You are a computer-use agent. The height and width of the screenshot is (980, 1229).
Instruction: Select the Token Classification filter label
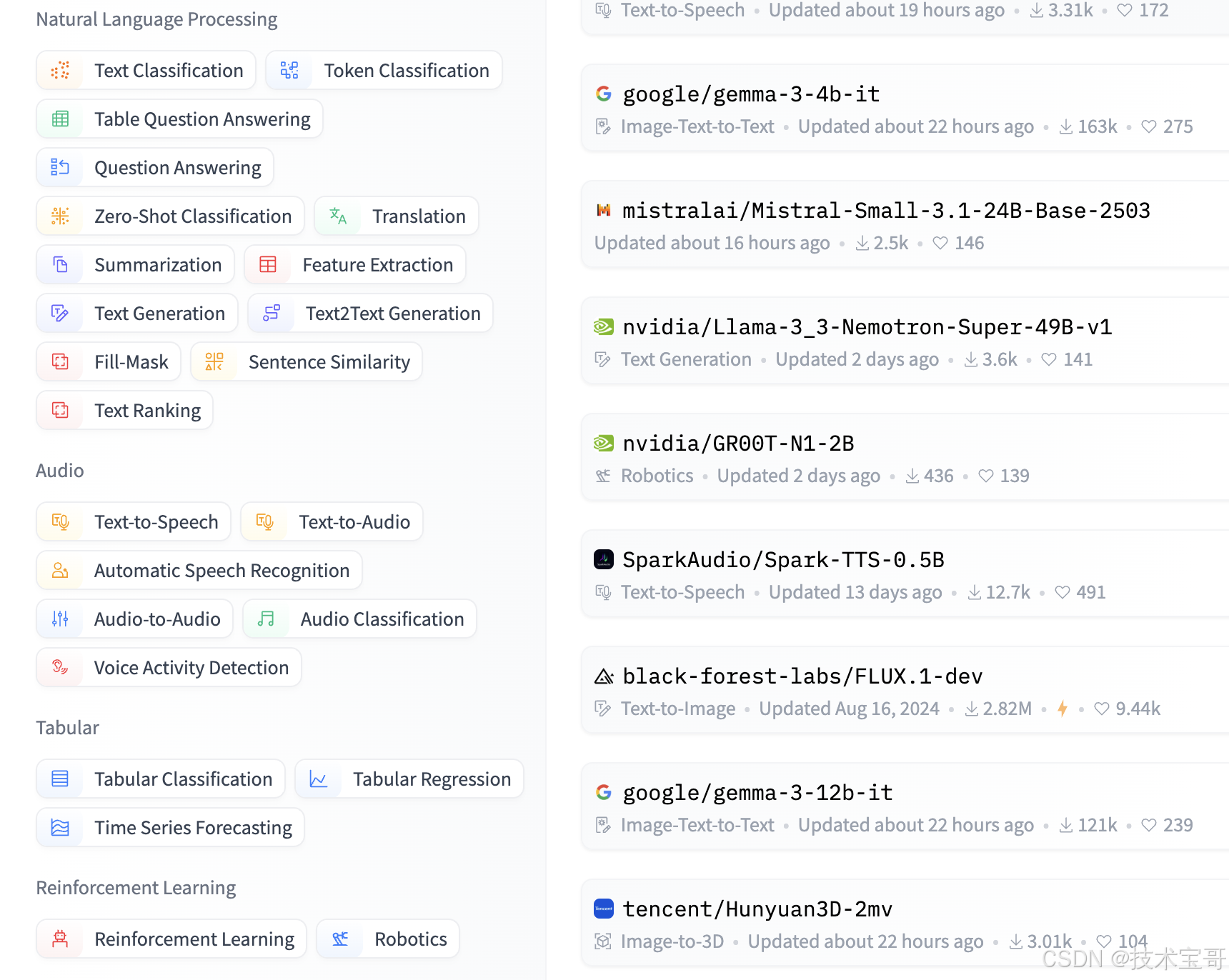pos(407,70)
